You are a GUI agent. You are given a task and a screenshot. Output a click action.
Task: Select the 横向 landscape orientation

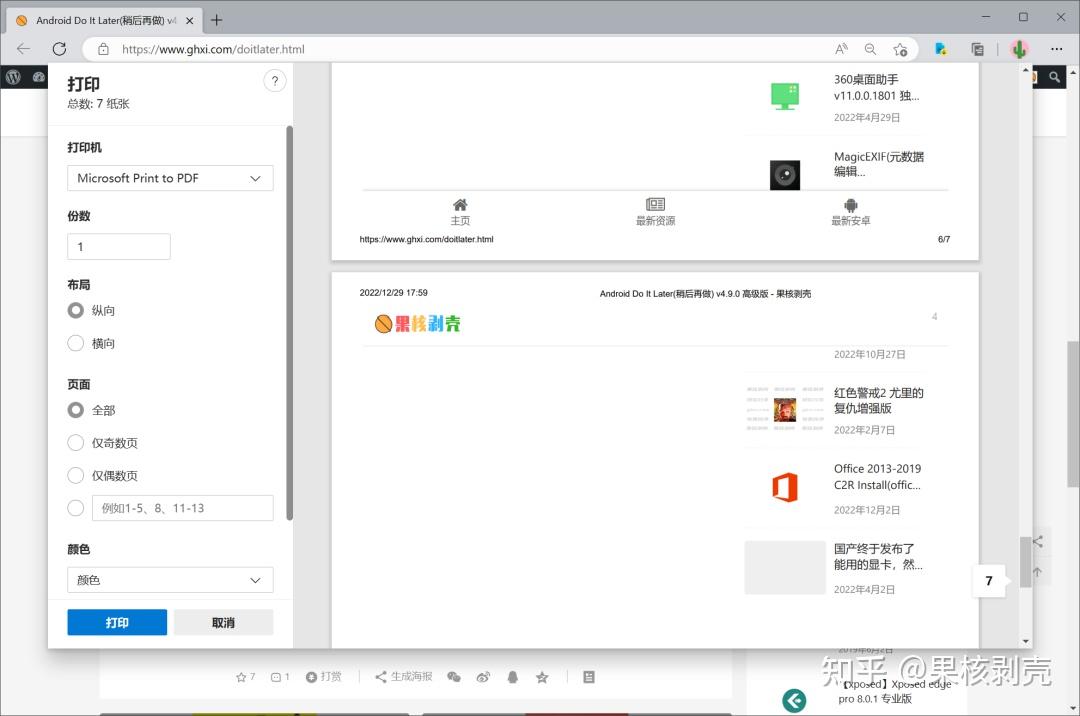(x=75, y=343)
